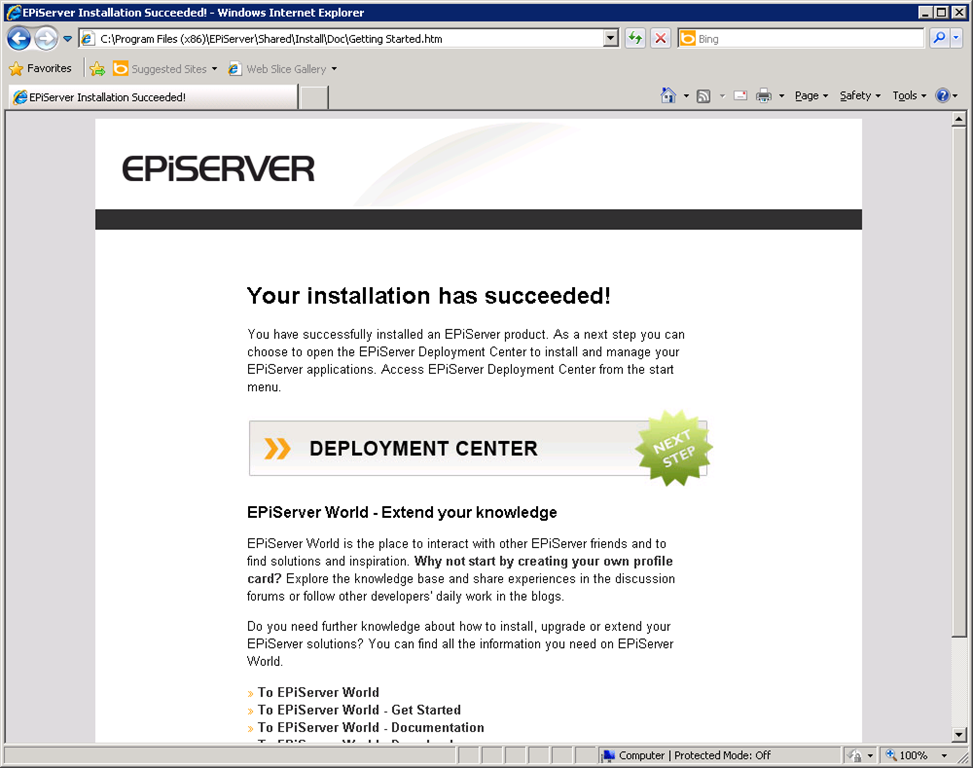The height and width of the screenshot is (768, 973).
Task: Go back using the Back arrow button
Action: pos(19,38)
